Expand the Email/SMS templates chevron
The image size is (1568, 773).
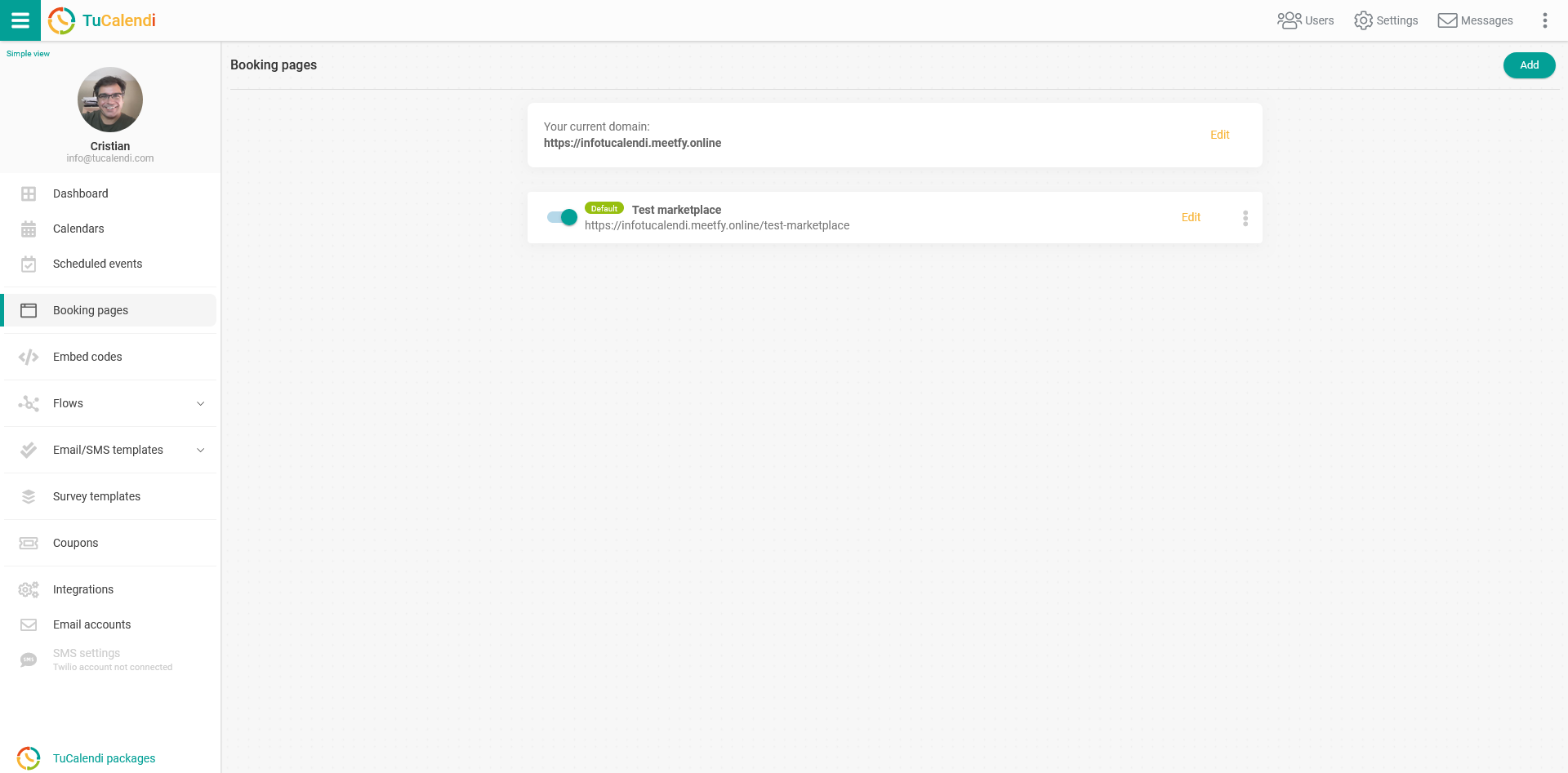click(x=200, y=450)
